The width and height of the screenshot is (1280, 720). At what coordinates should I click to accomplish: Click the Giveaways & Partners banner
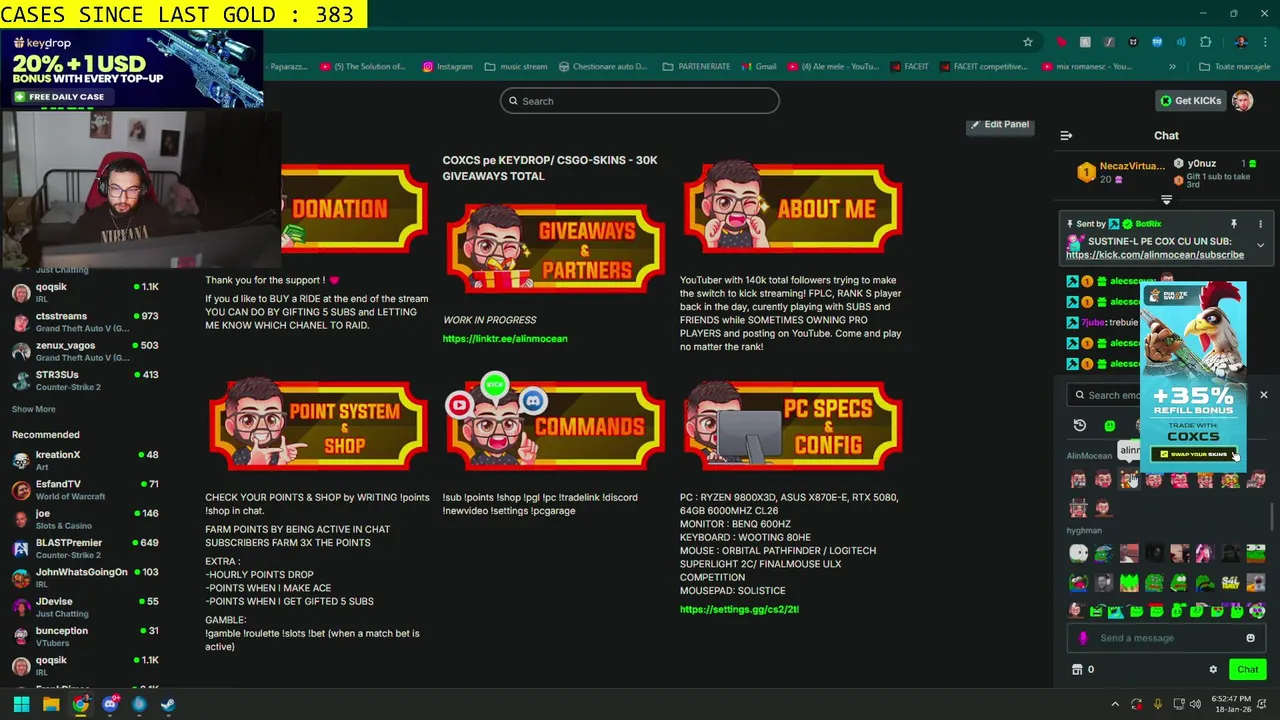[555, 247]
